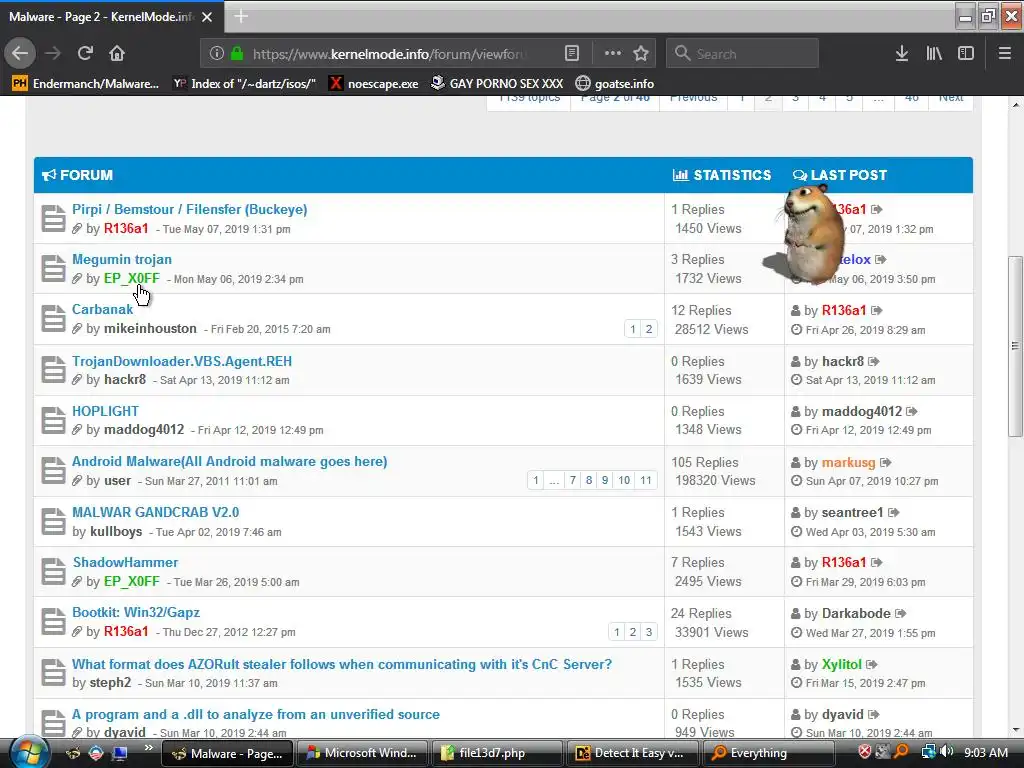This screenshot has width=1024, height=768.
Task: Open Android Malware topic link
Action: (x=229, y=462)
